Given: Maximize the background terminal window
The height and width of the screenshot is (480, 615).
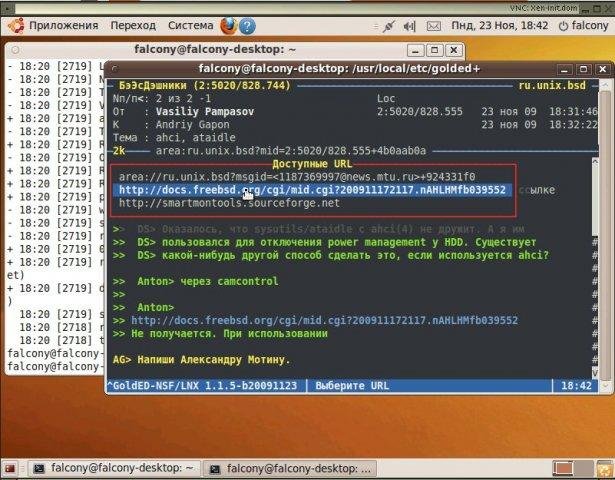Looking at the screenshot, I should click(x=435, y=50).
